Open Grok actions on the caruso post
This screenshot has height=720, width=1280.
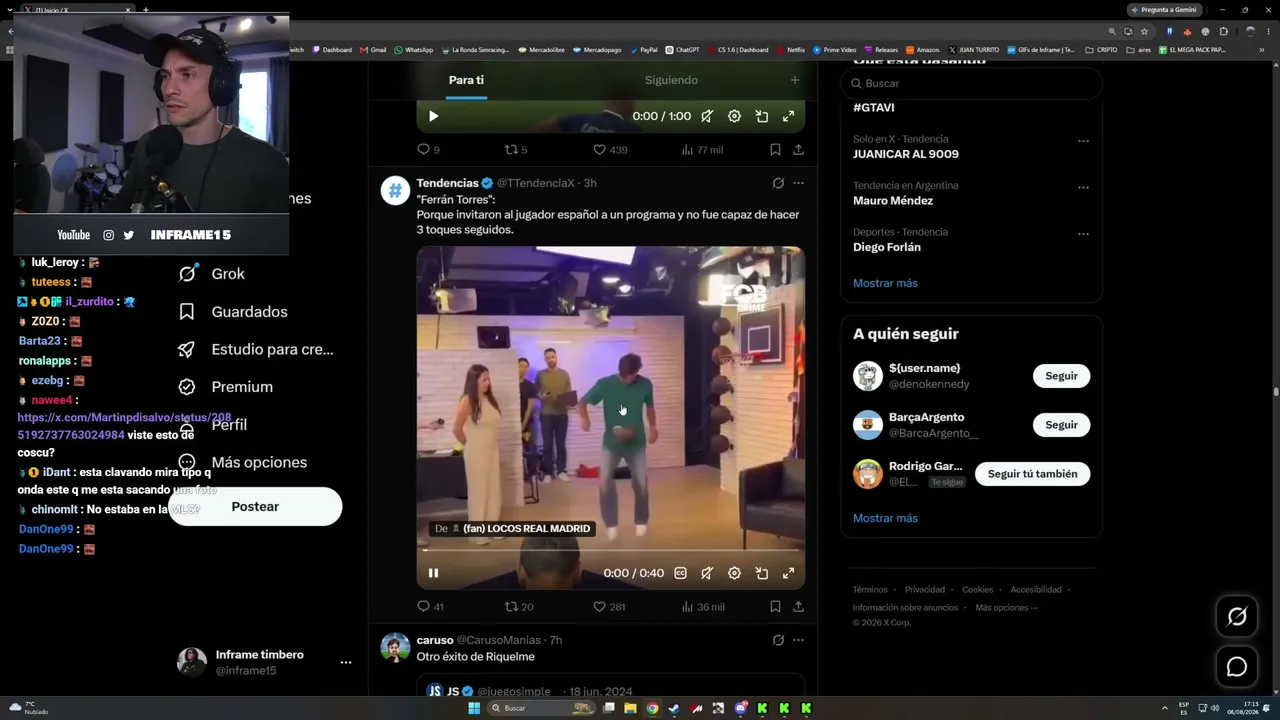pyautogui.click(x=778, y=640)
